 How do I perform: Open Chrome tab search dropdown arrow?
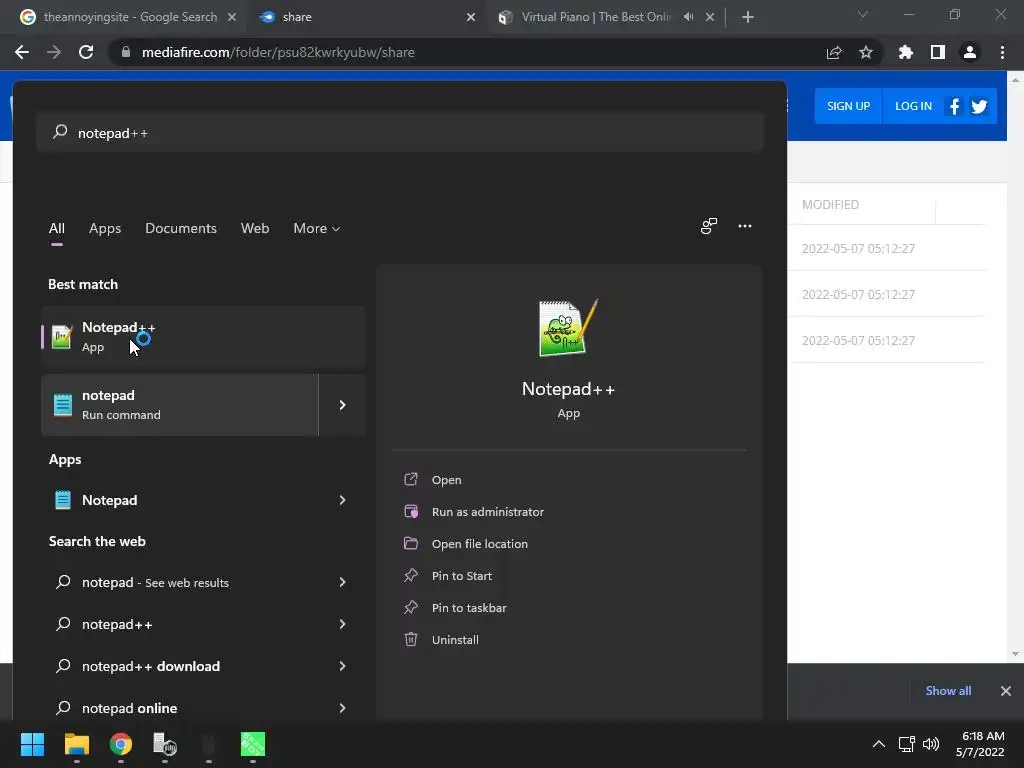pyautogui.click(x=863, y=14)
